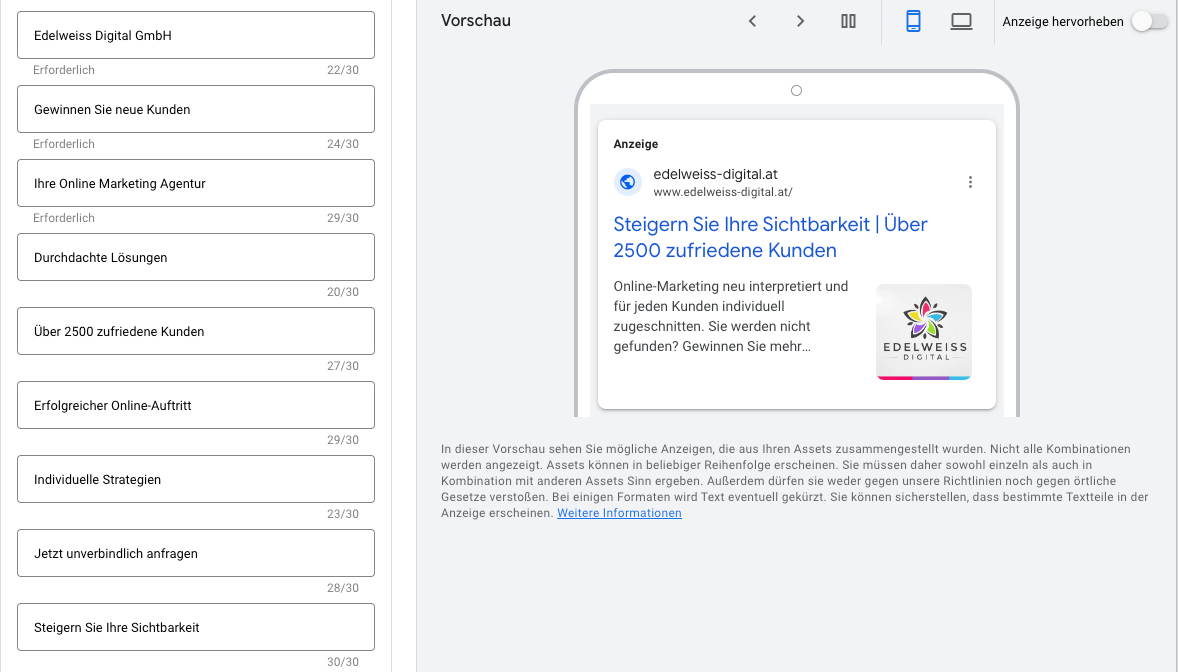Click the 27/30 character counter
This screenshot has height=672, width=1178.
tap(343, 366)
